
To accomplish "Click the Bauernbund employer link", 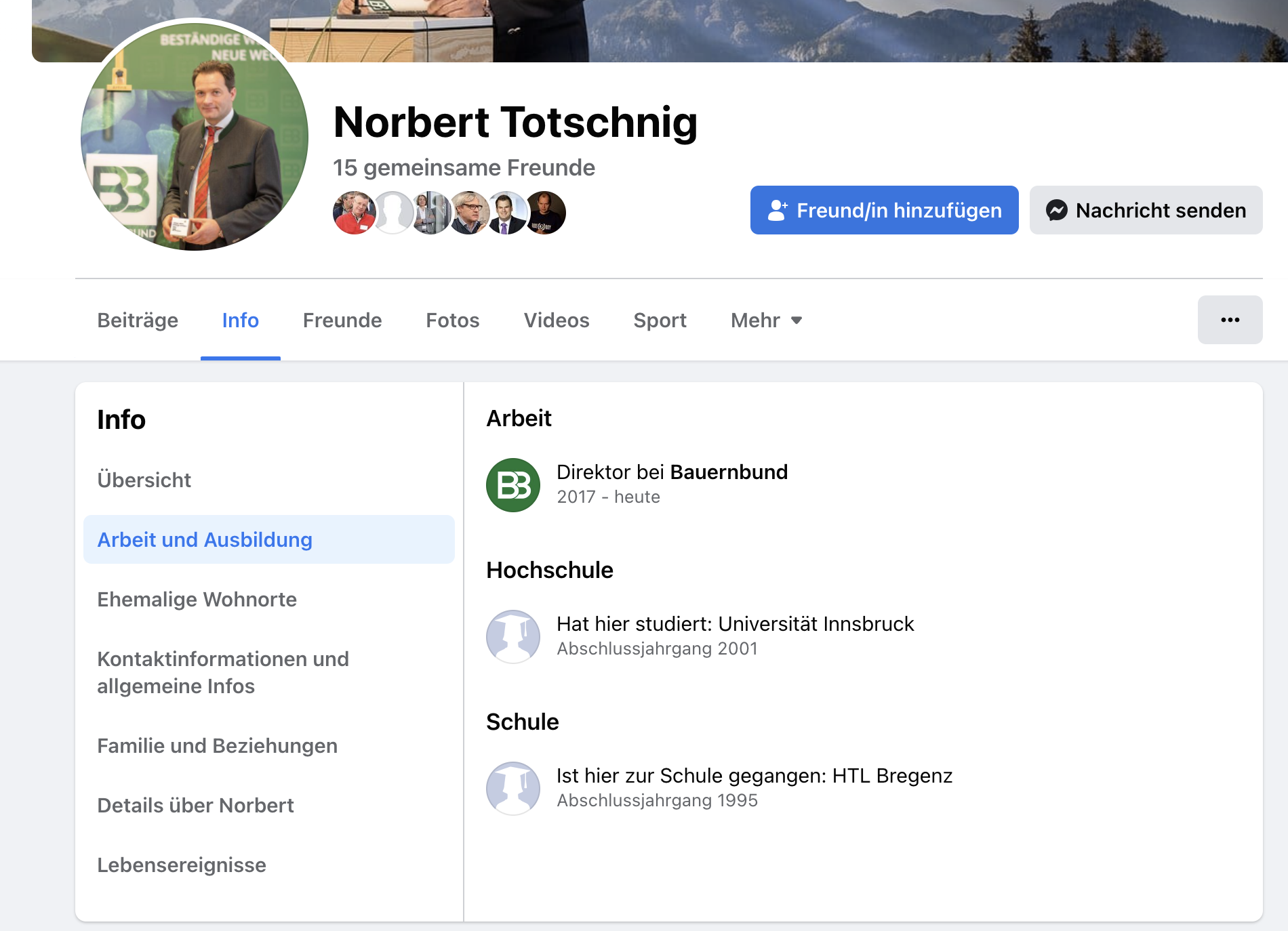I will [x=729, y=472].
